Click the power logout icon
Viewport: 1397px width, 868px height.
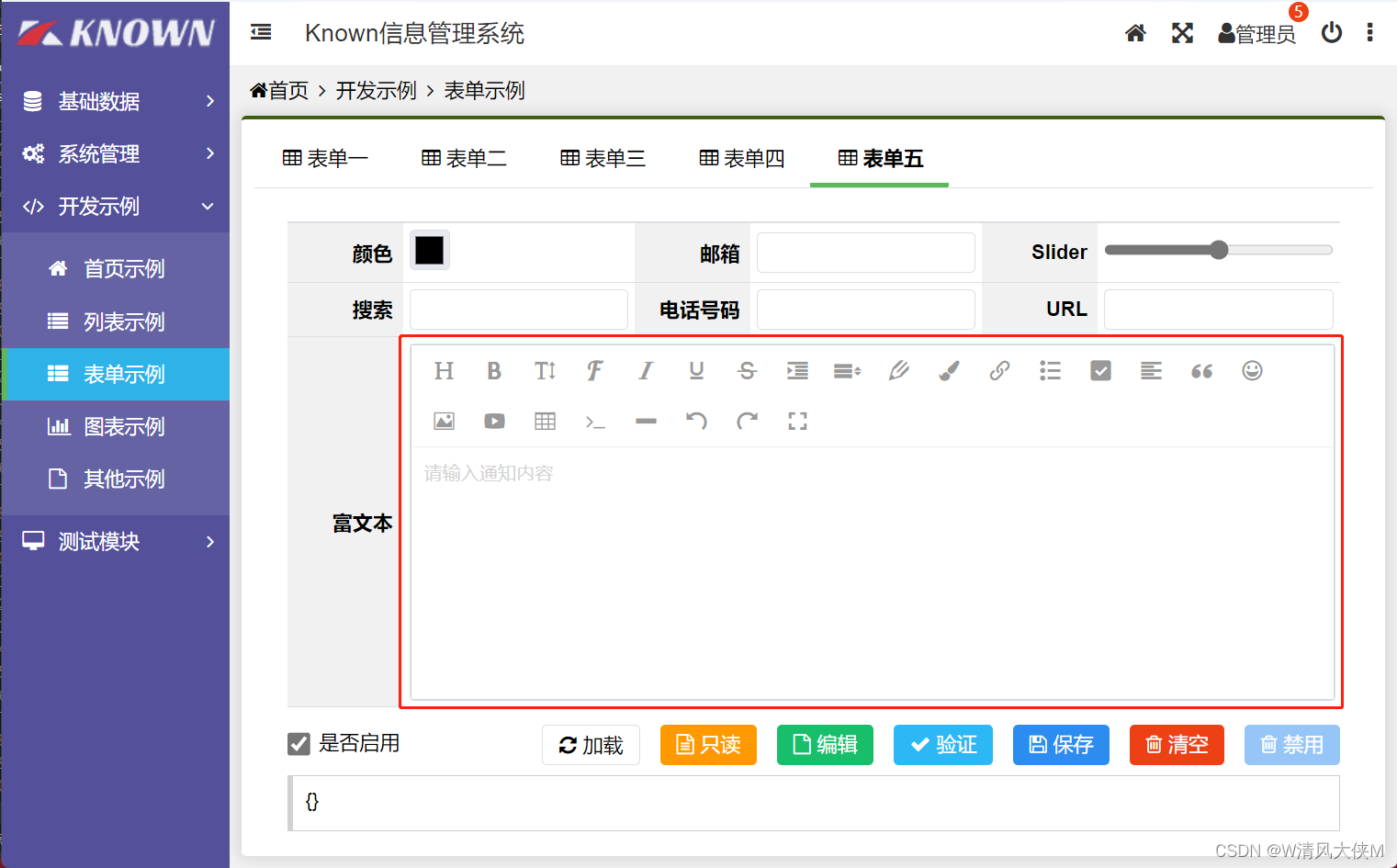coord(1331,33)
